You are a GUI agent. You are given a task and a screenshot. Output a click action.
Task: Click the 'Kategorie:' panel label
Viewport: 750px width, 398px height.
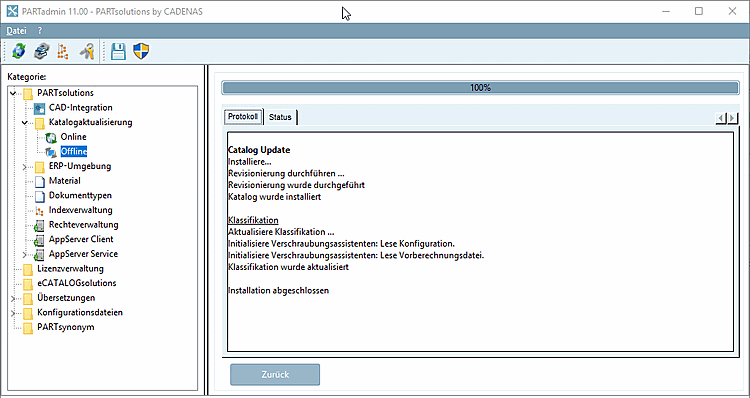click(27, 77)
